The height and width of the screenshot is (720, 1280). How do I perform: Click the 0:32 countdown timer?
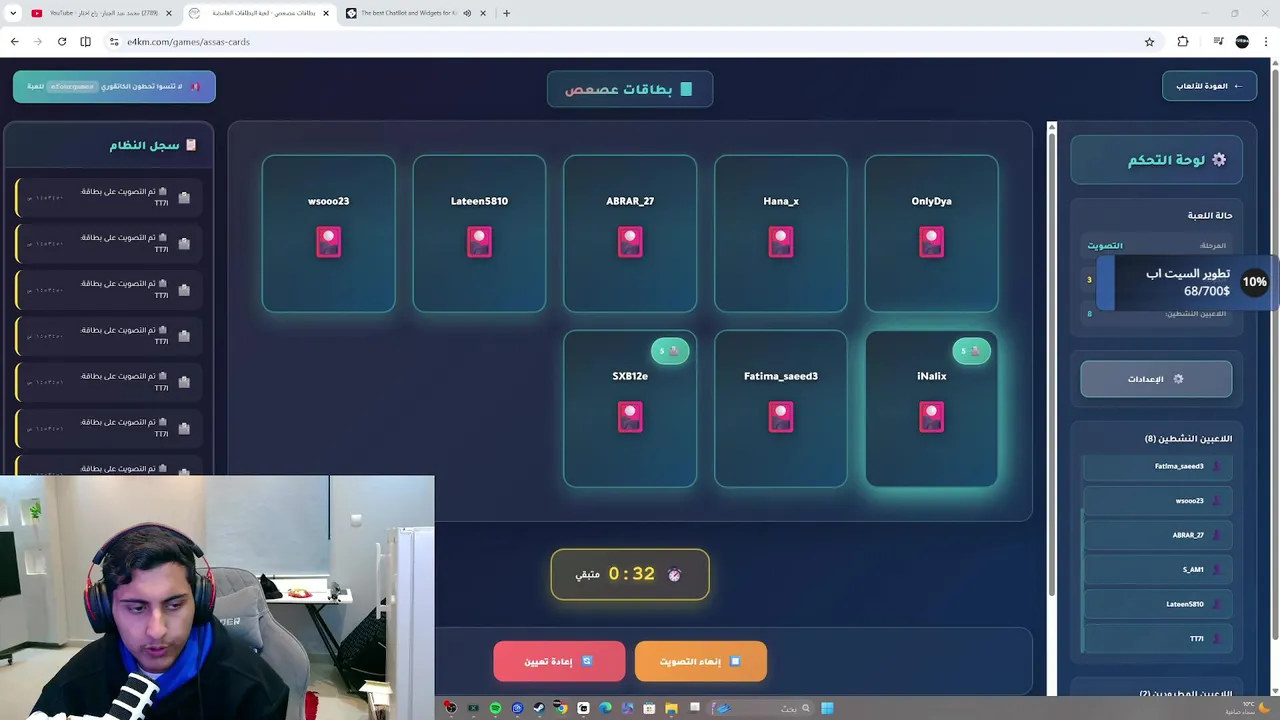[630, 575]
